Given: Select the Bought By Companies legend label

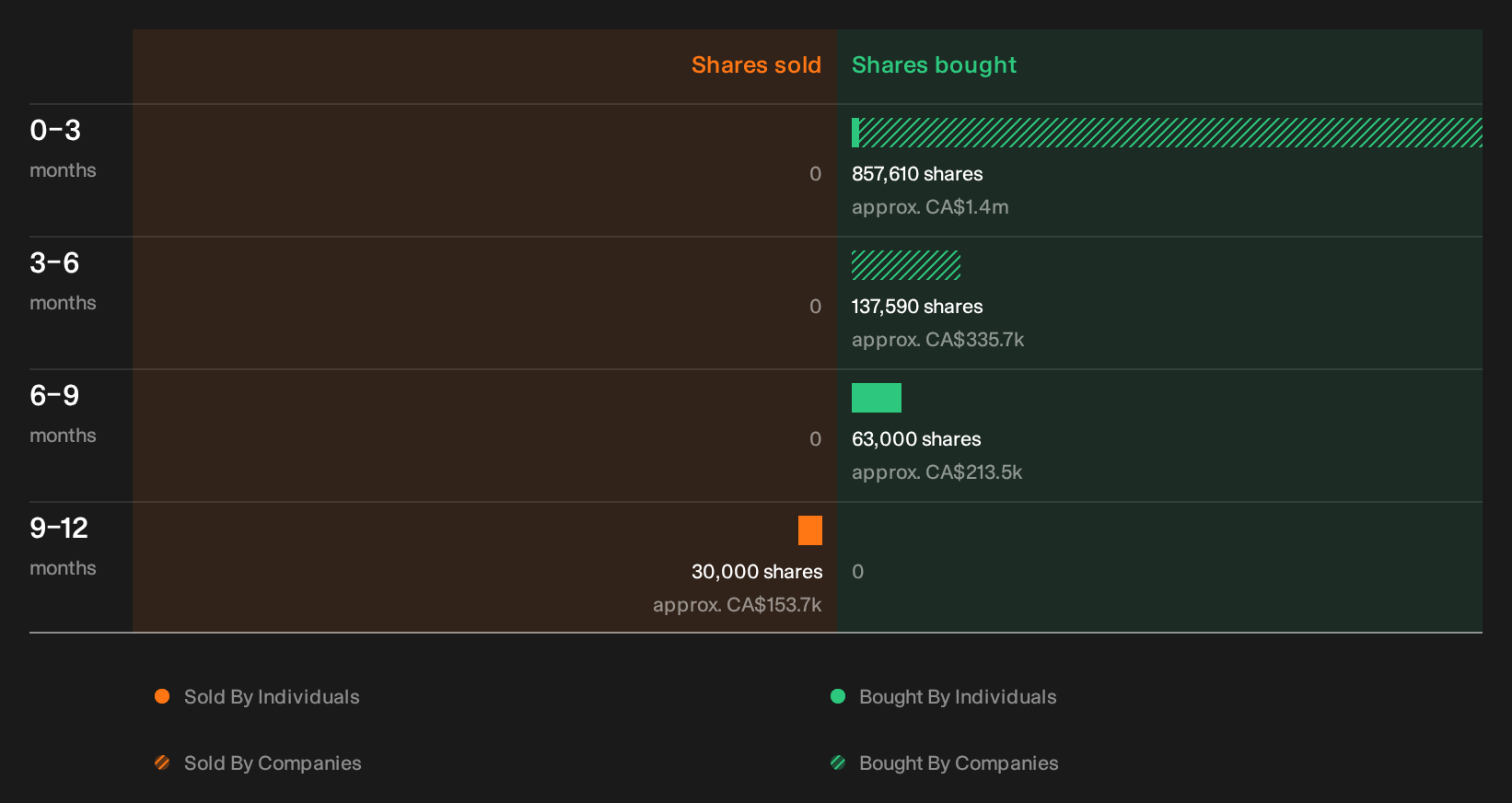Looking at the screenshot, I should pos(959,763).
